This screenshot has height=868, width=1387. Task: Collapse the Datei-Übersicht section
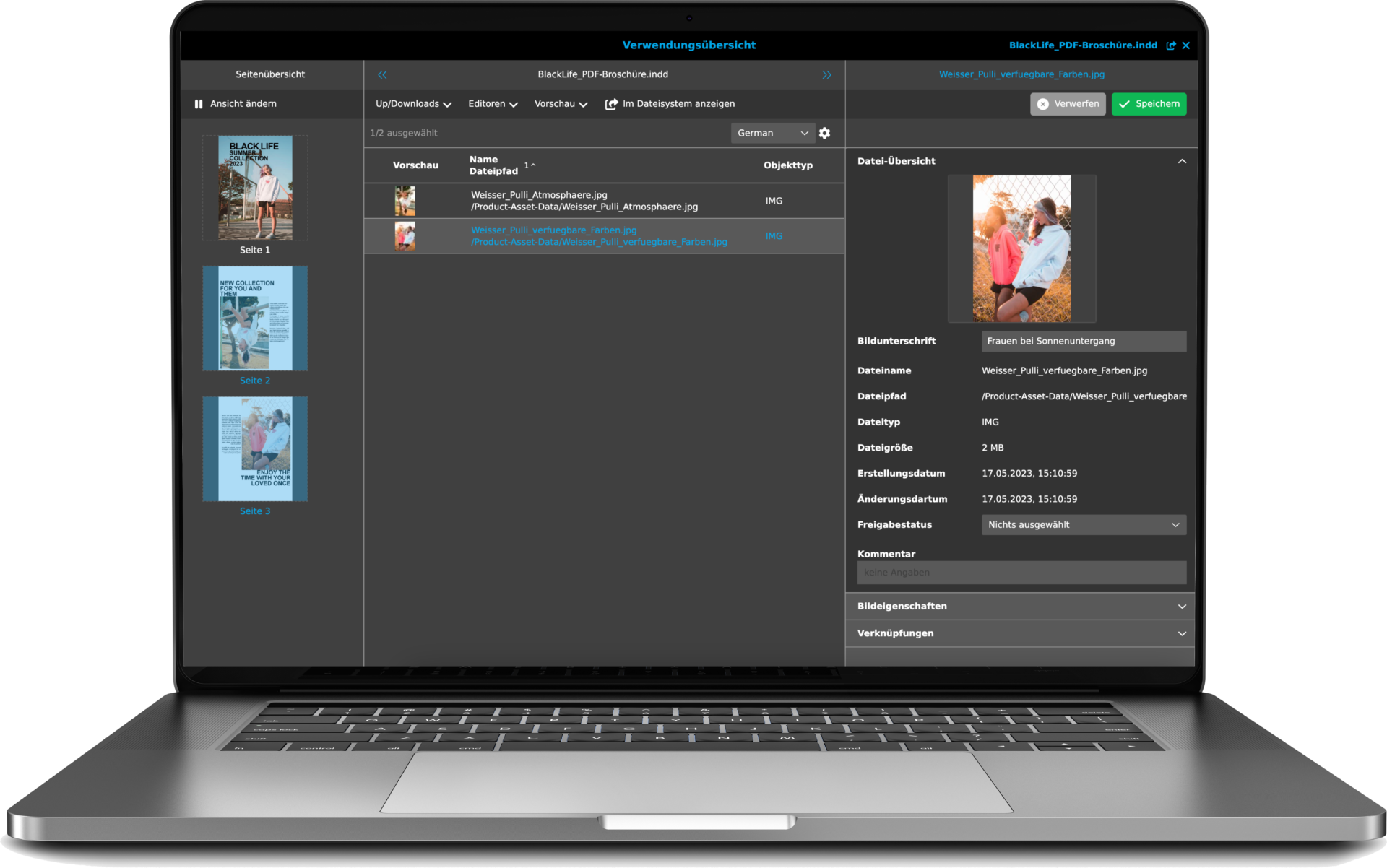click(1182, 161)
